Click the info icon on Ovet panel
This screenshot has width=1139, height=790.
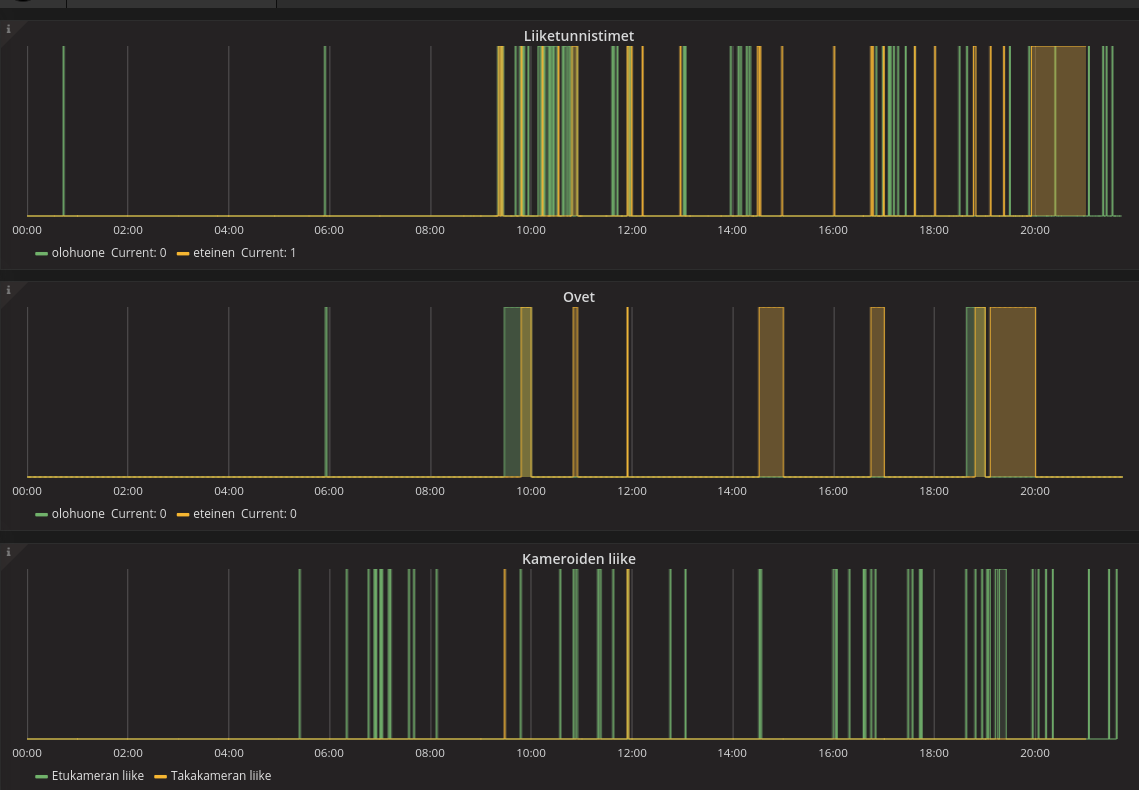[8, 290]
